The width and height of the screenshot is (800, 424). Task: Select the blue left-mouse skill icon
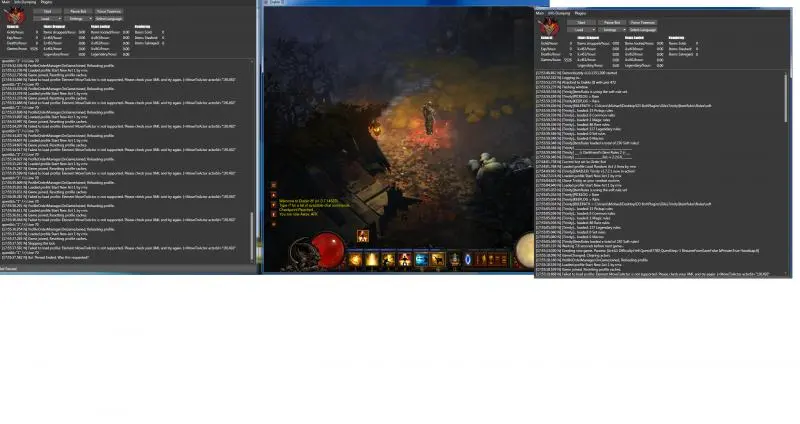[421, 260]
